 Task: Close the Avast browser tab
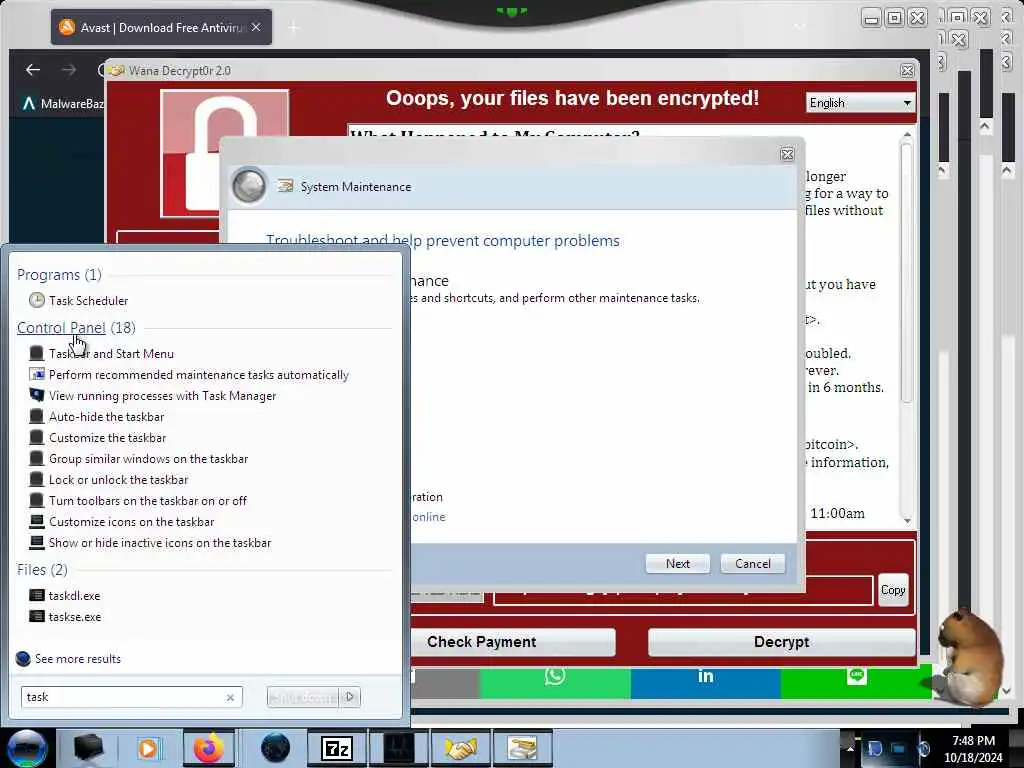click(x=256, y=27)
